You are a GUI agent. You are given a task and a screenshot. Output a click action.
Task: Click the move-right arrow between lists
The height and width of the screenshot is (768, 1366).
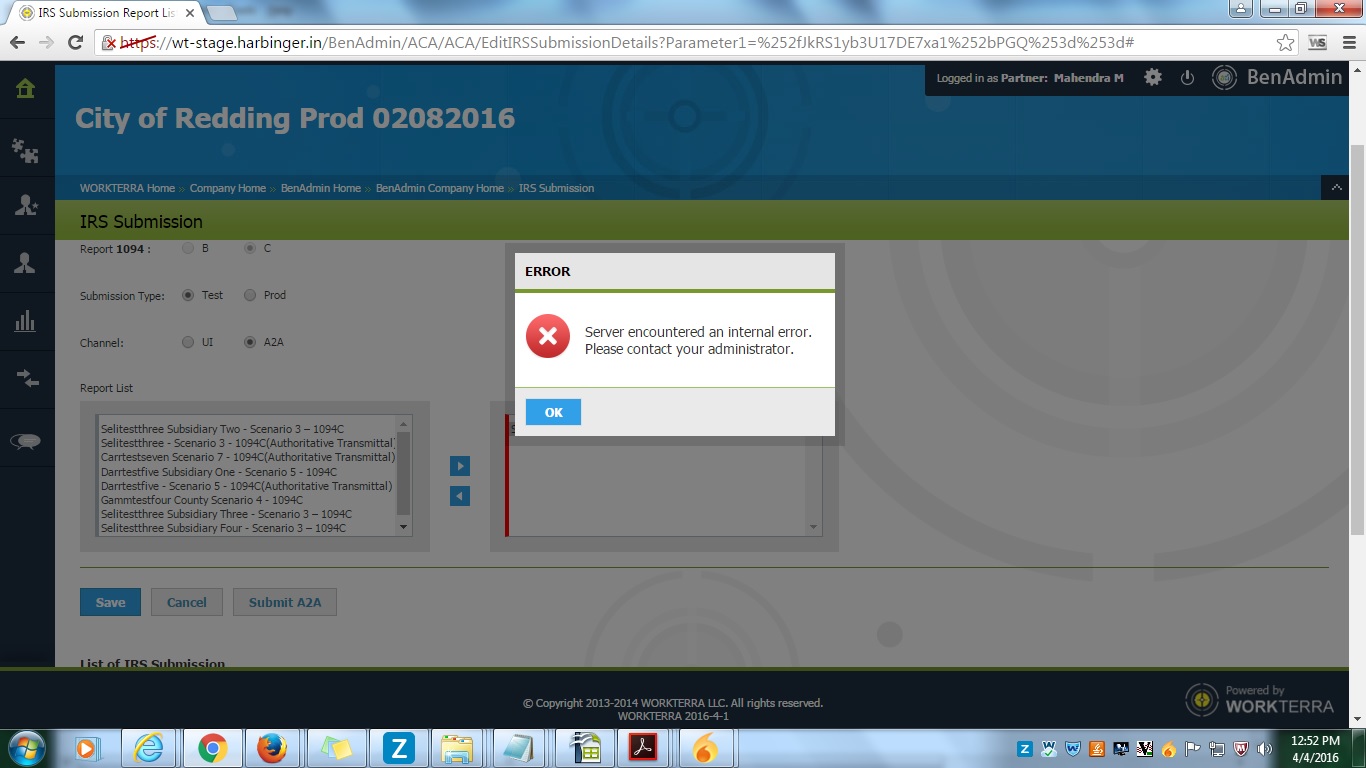click(x=460, y=466)
